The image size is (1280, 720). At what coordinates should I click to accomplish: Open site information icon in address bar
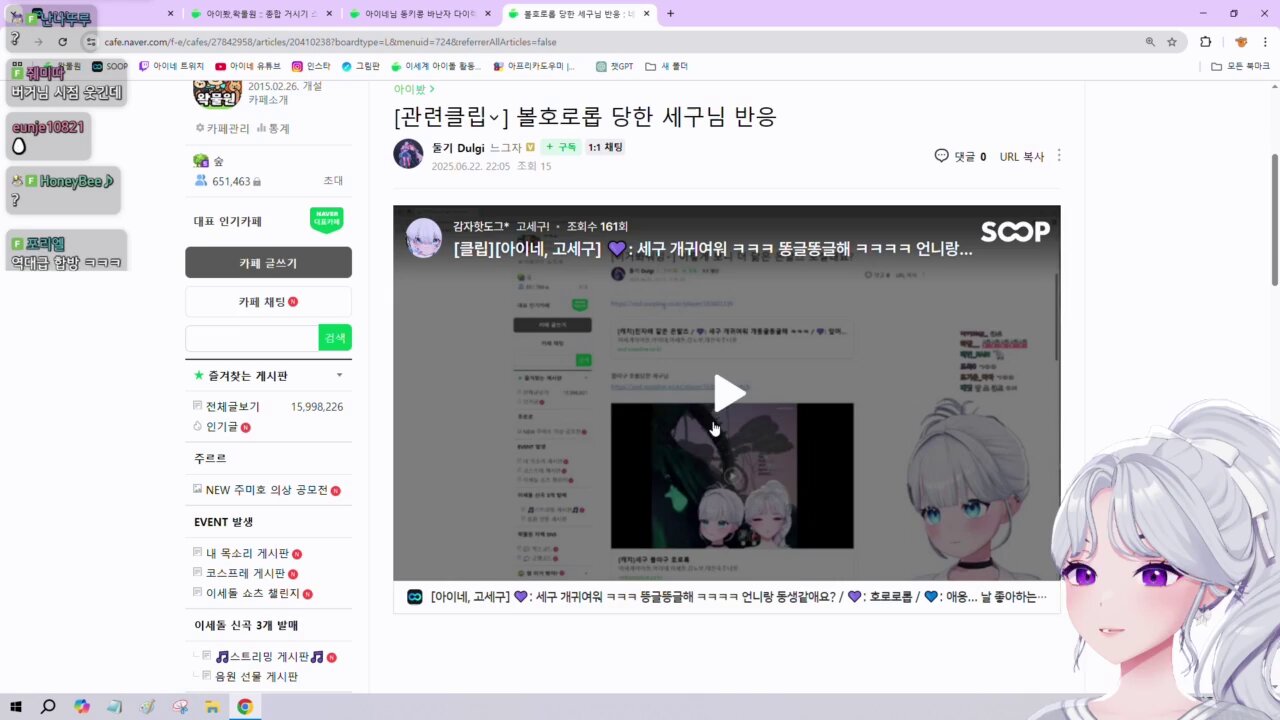90,42
